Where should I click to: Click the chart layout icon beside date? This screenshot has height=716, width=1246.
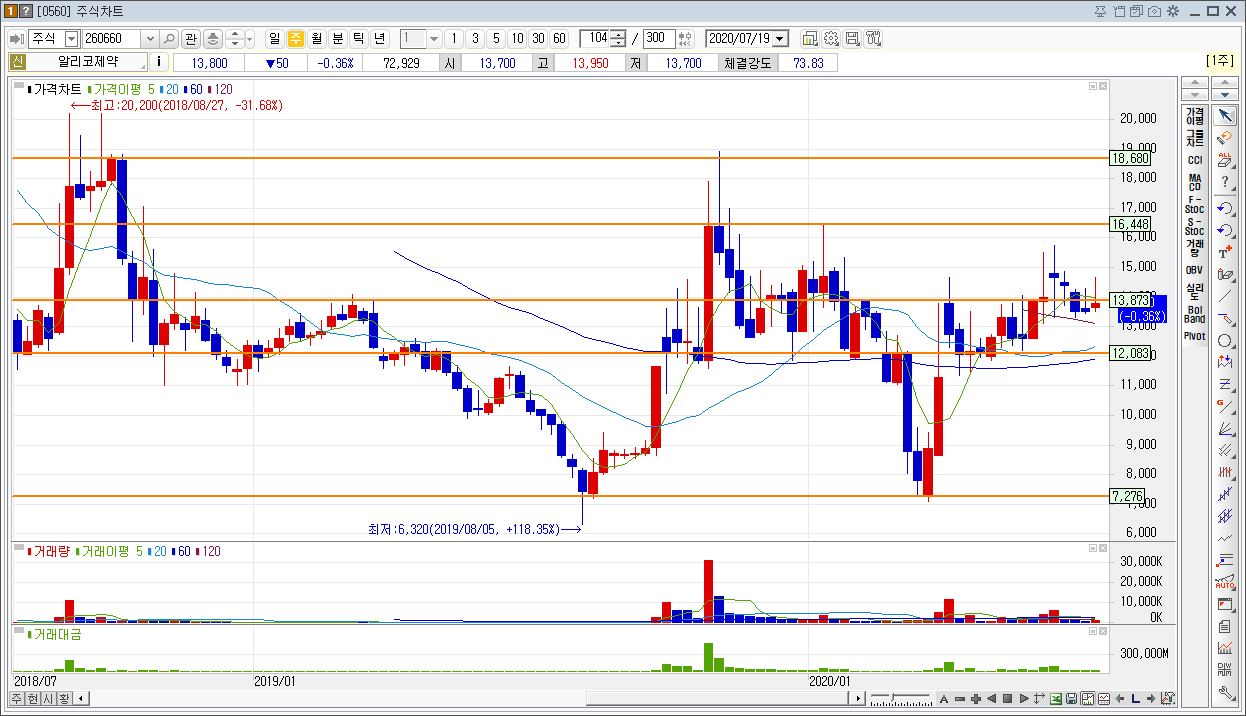[809, 39]
